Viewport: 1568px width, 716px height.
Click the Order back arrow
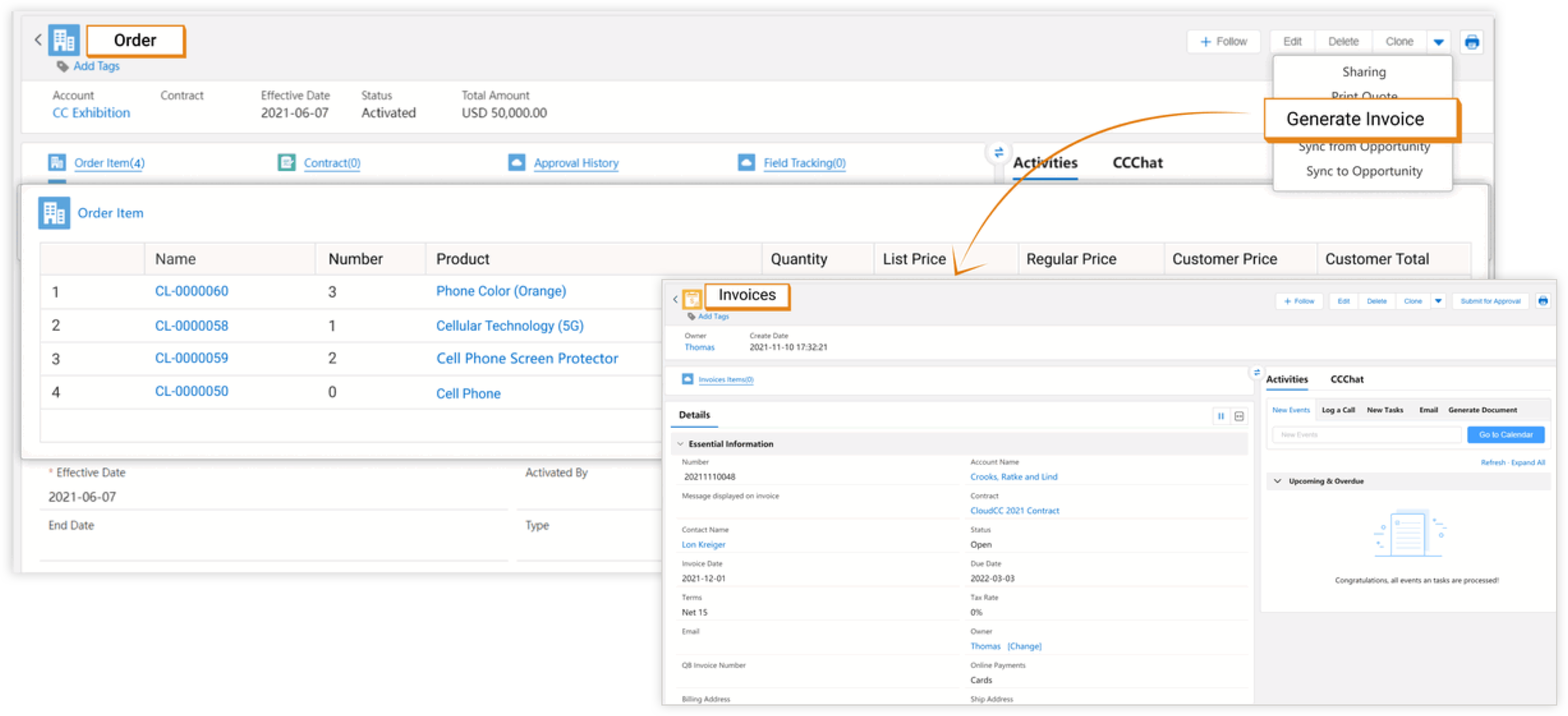(x=38, y=40)
